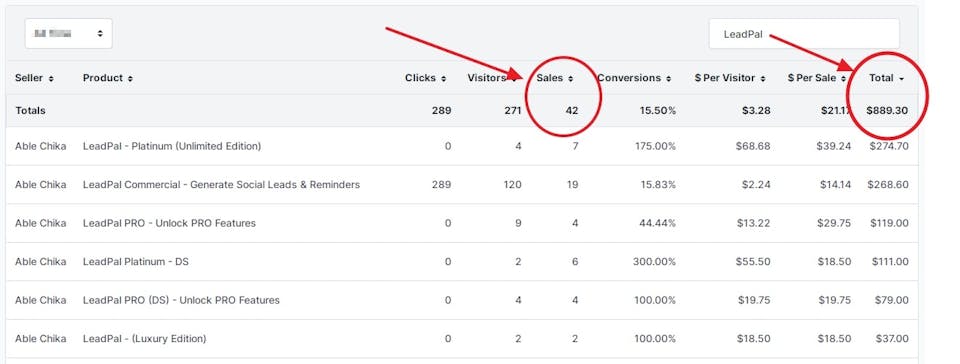Image resolution: width=960 pixels, height=364 pixels.
Task: Click Able Chika in the Luxury Edition row
Action: [40, 338]
